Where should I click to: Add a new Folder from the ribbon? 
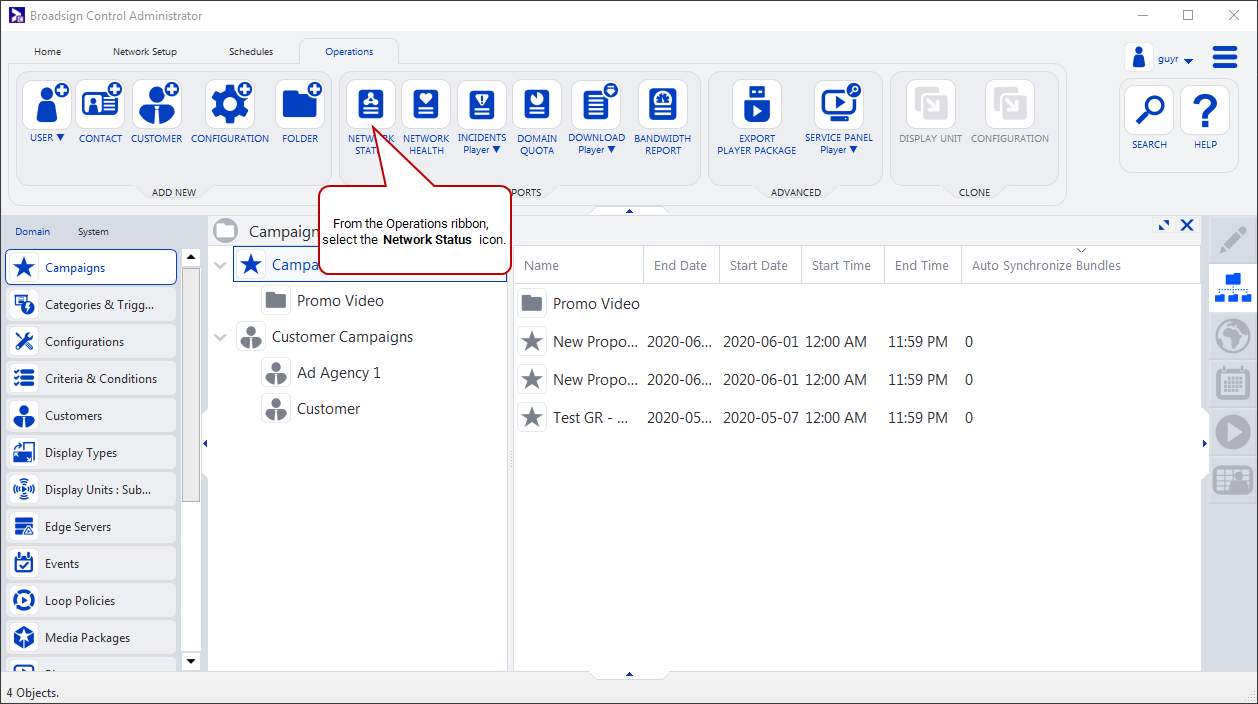pos(300,105)
